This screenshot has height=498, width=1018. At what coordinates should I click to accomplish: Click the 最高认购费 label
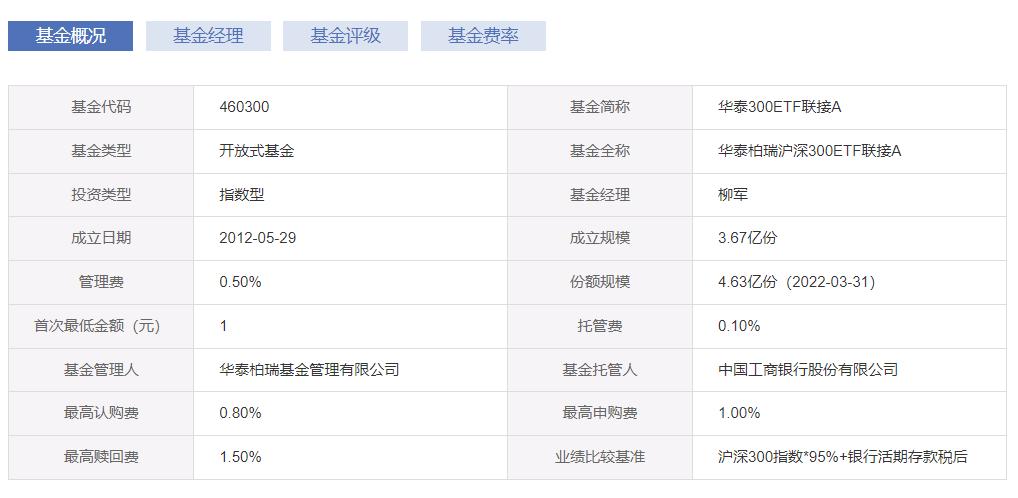pyautogui.click(x=101, y=413)
